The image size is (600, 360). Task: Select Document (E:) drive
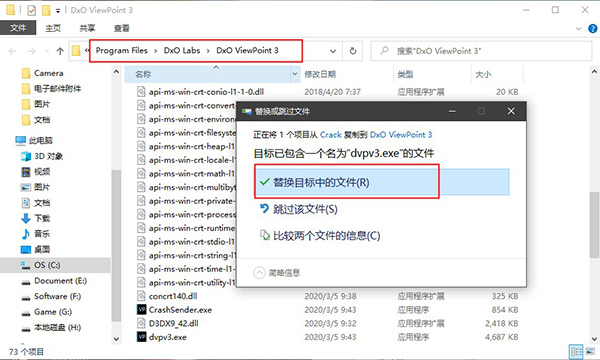60,281
